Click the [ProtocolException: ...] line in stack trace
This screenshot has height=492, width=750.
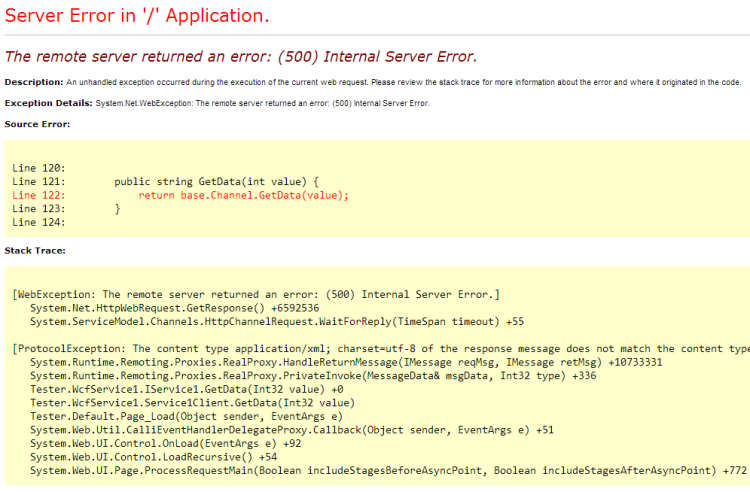click(x=380, y=348)
